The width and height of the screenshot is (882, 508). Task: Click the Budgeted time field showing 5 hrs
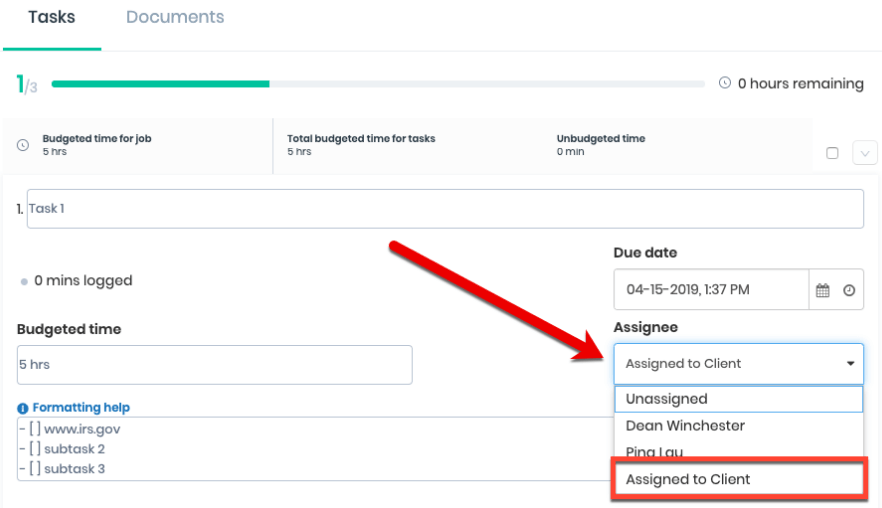click(214, 365)
